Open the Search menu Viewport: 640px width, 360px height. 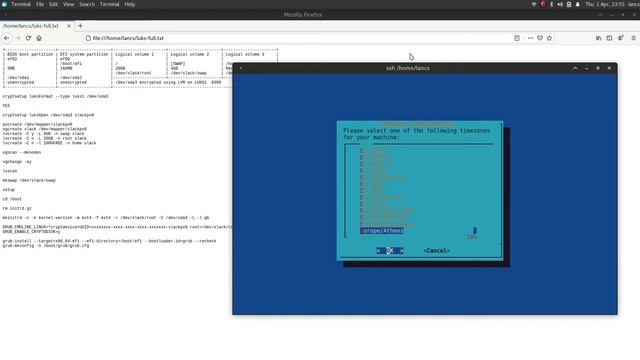pos(87,4)
